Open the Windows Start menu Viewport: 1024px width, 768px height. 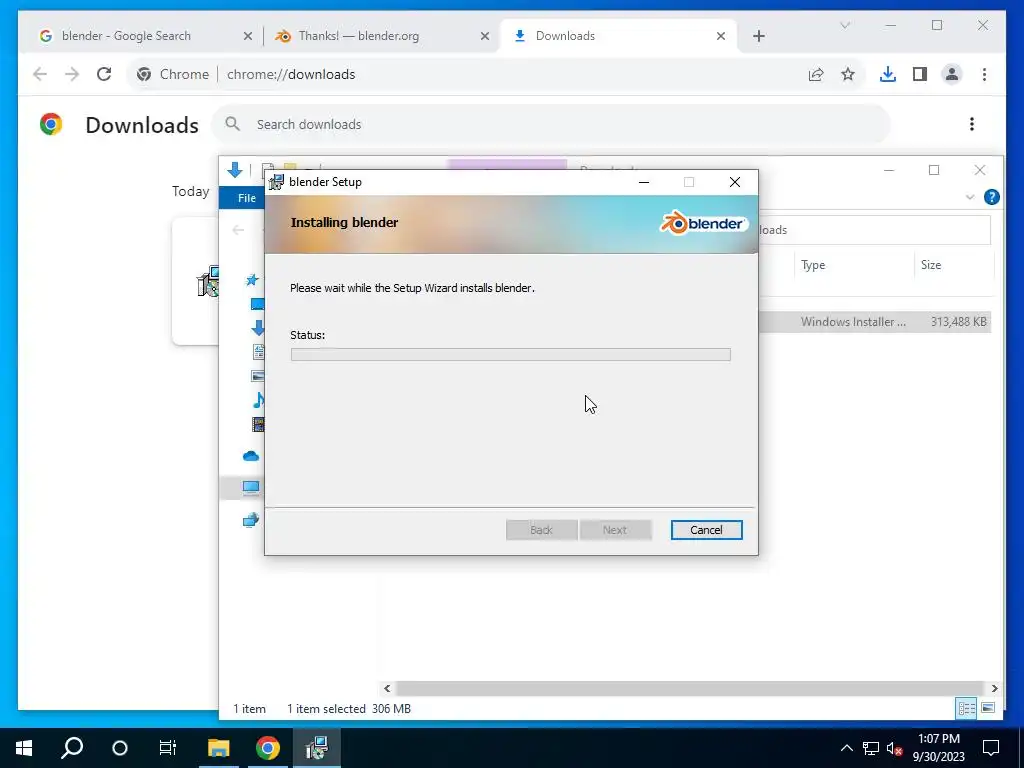tap(24, 748)
